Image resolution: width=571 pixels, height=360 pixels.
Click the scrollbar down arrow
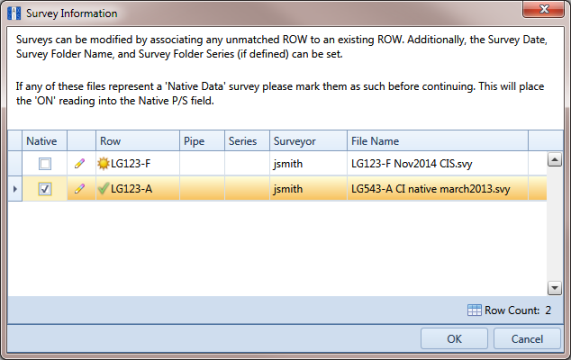tap(554, 288)
